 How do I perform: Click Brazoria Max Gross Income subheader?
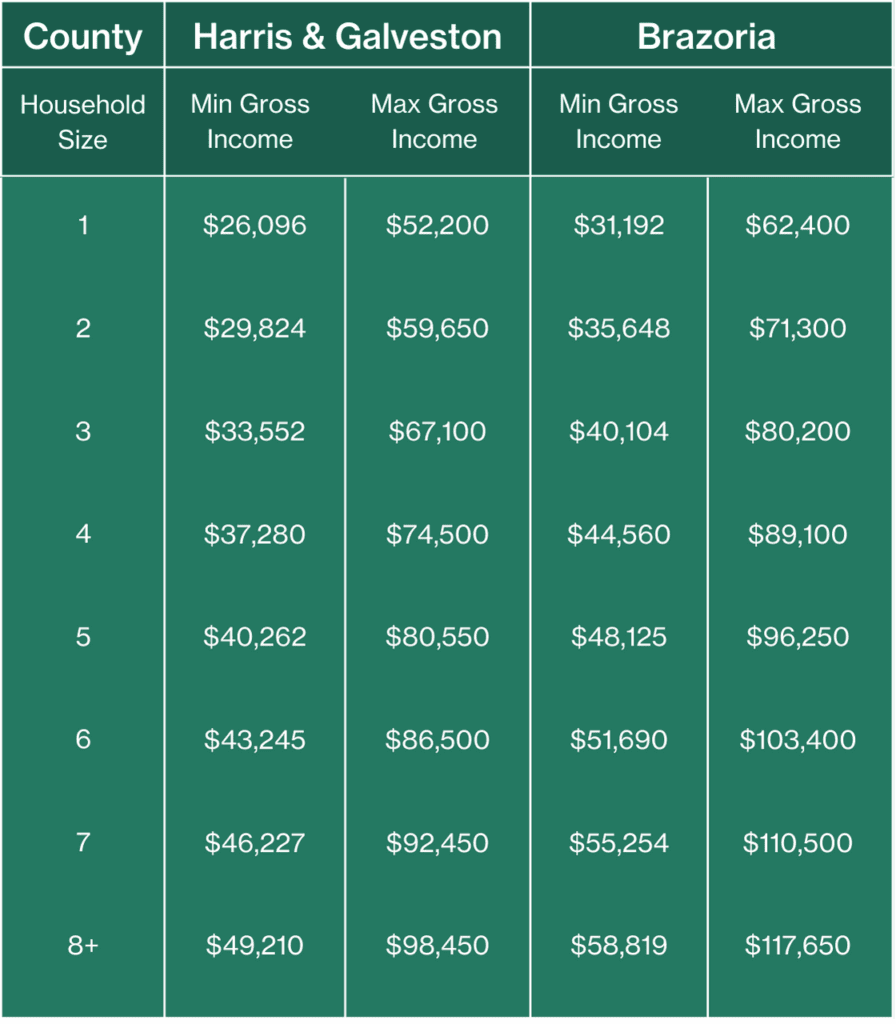pos(797,122)
